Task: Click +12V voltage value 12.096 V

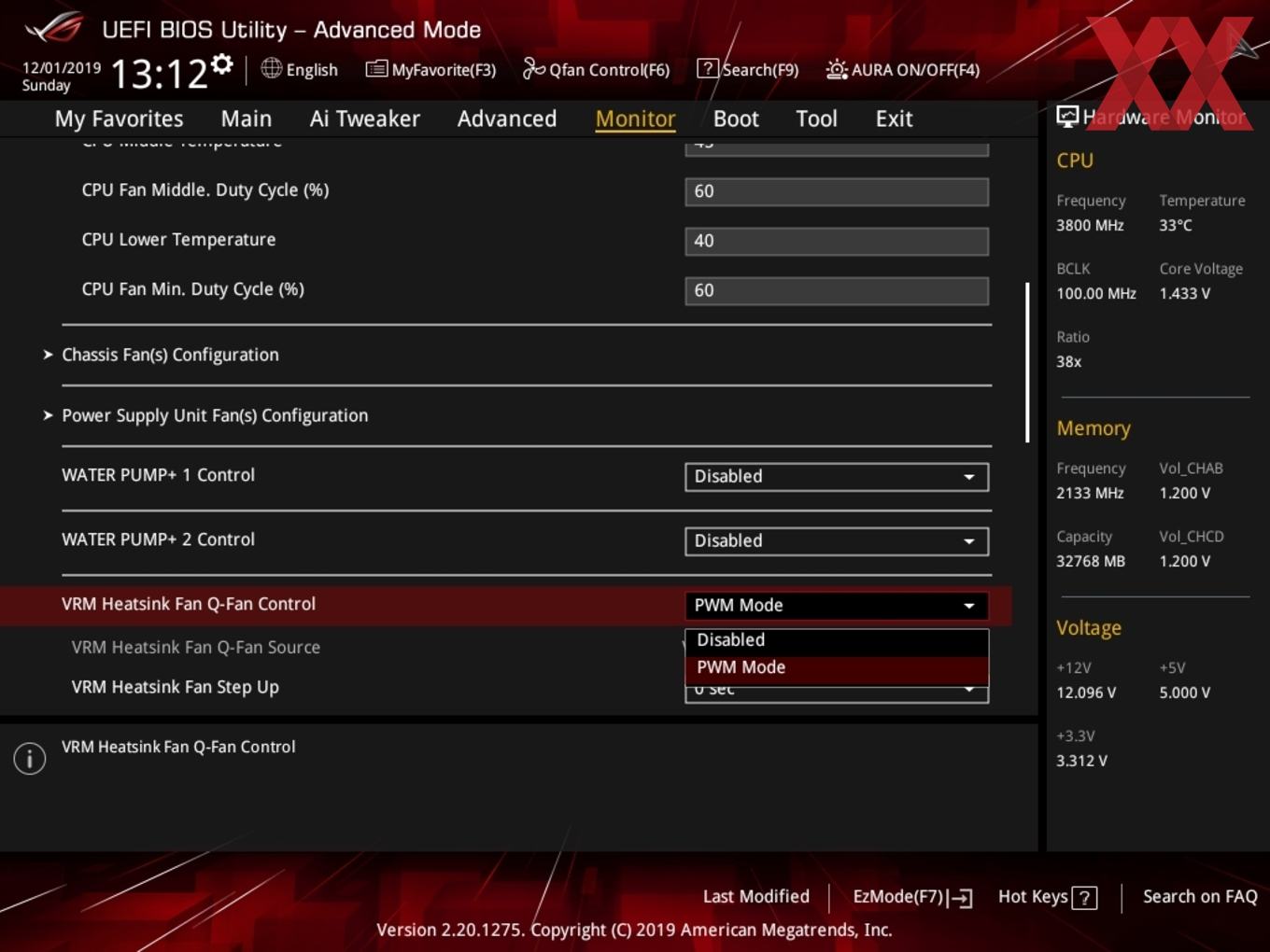Action: (x=1086, y=693)
